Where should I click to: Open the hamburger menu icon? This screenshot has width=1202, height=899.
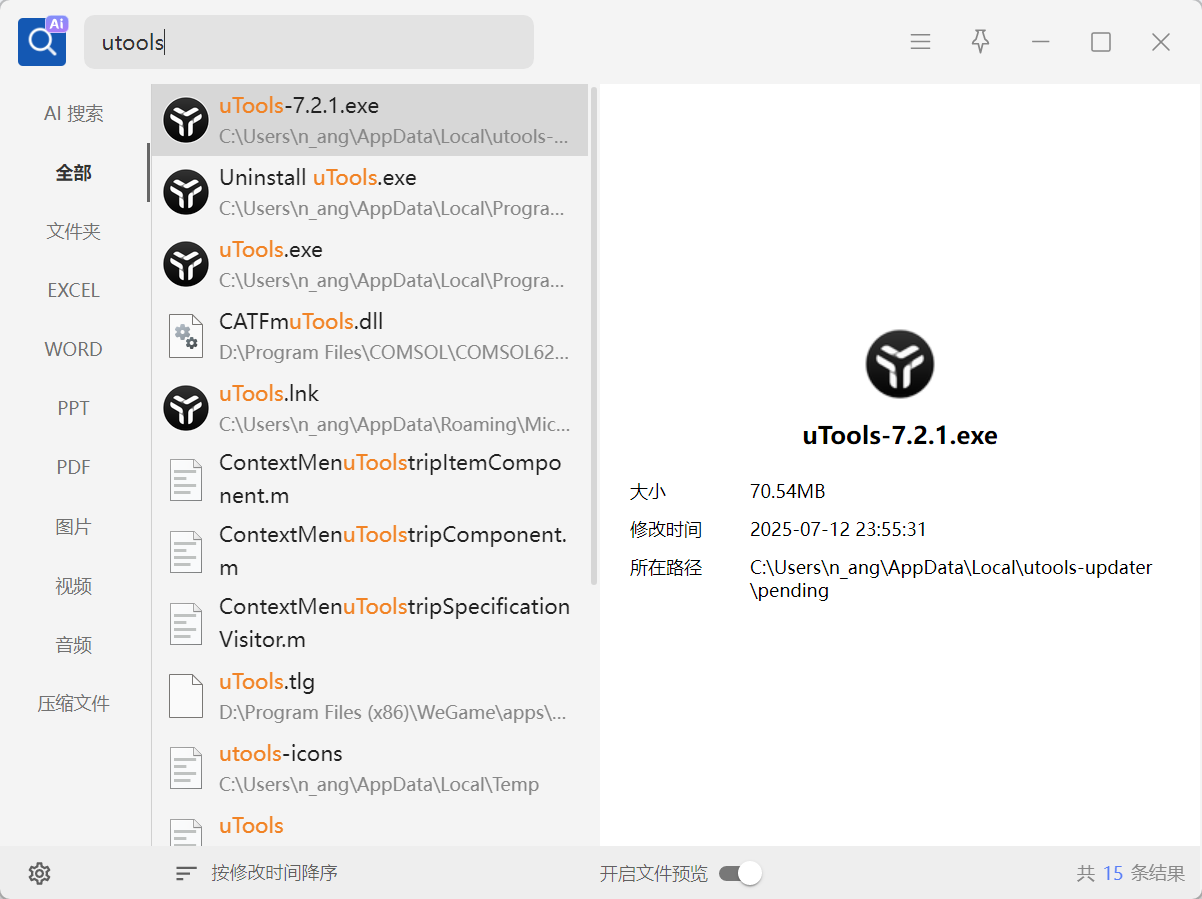920,42
